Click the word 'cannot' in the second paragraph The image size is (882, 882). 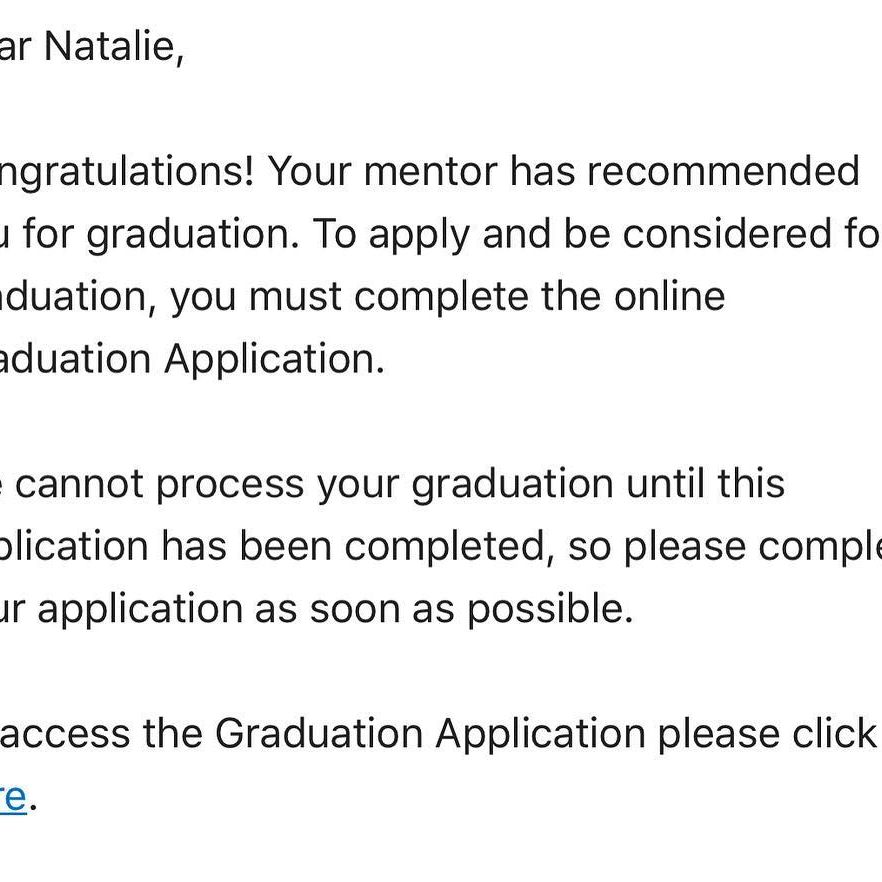(x=79, y=484)
